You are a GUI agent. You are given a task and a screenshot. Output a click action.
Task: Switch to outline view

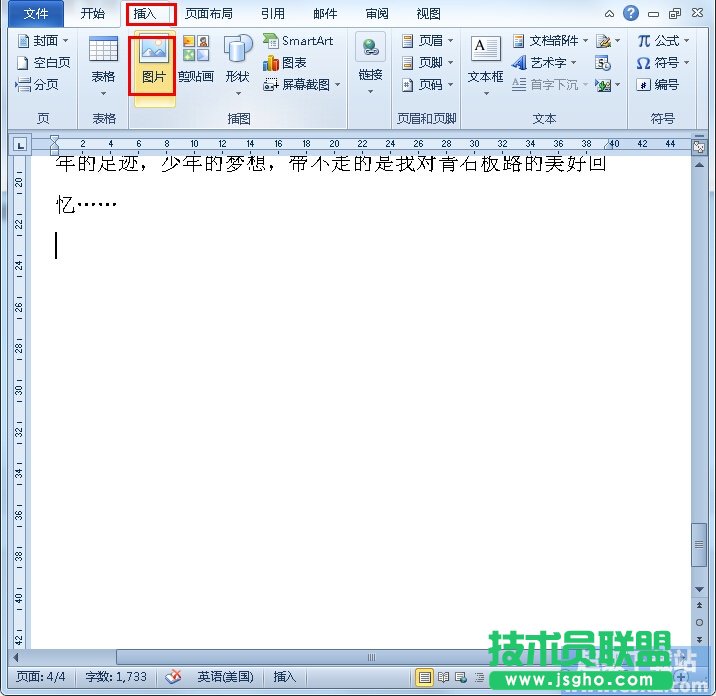tap(479, 677)
